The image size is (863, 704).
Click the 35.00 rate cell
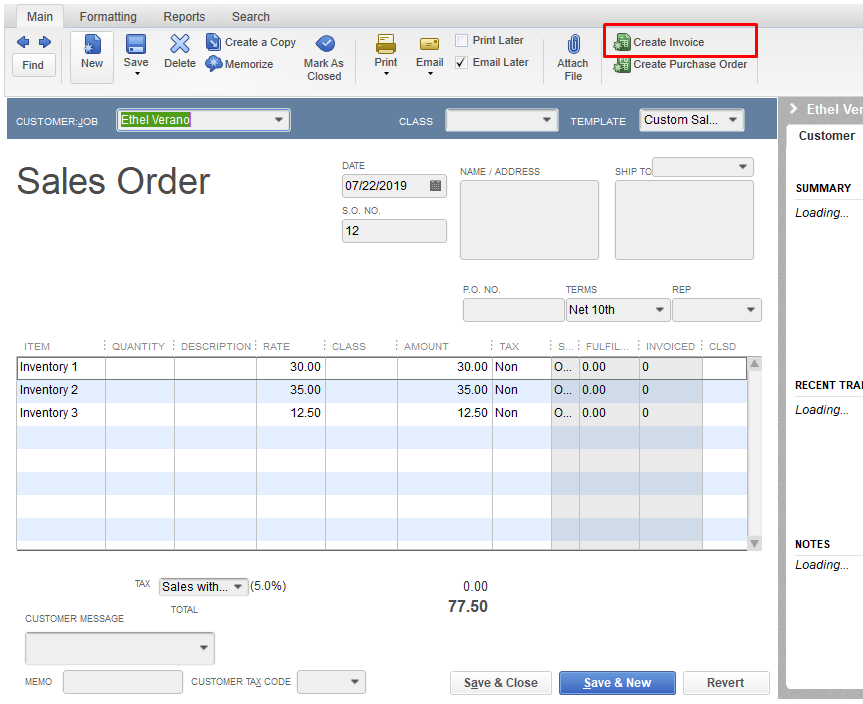click(x=291, y=390)
